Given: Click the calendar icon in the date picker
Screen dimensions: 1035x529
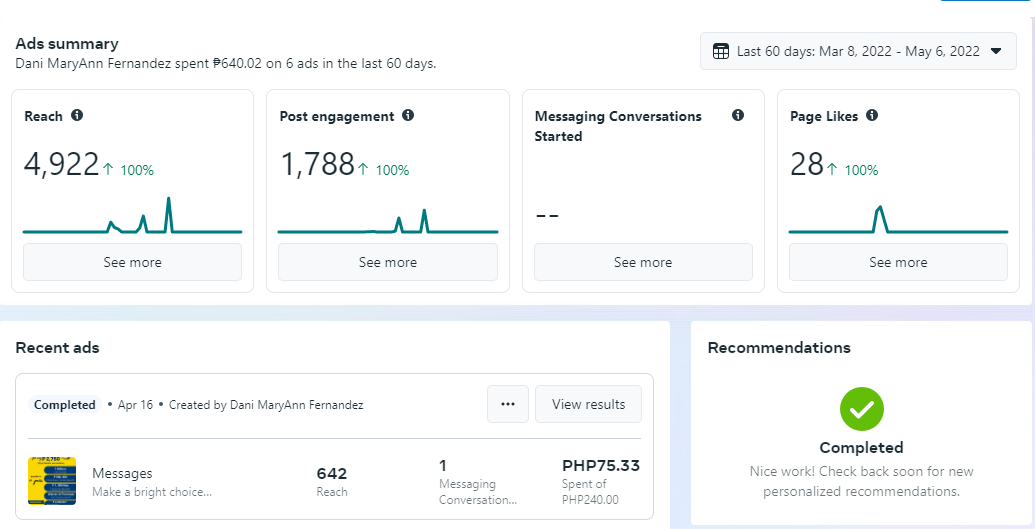Looking at the screenshot, I should point(720,51).
